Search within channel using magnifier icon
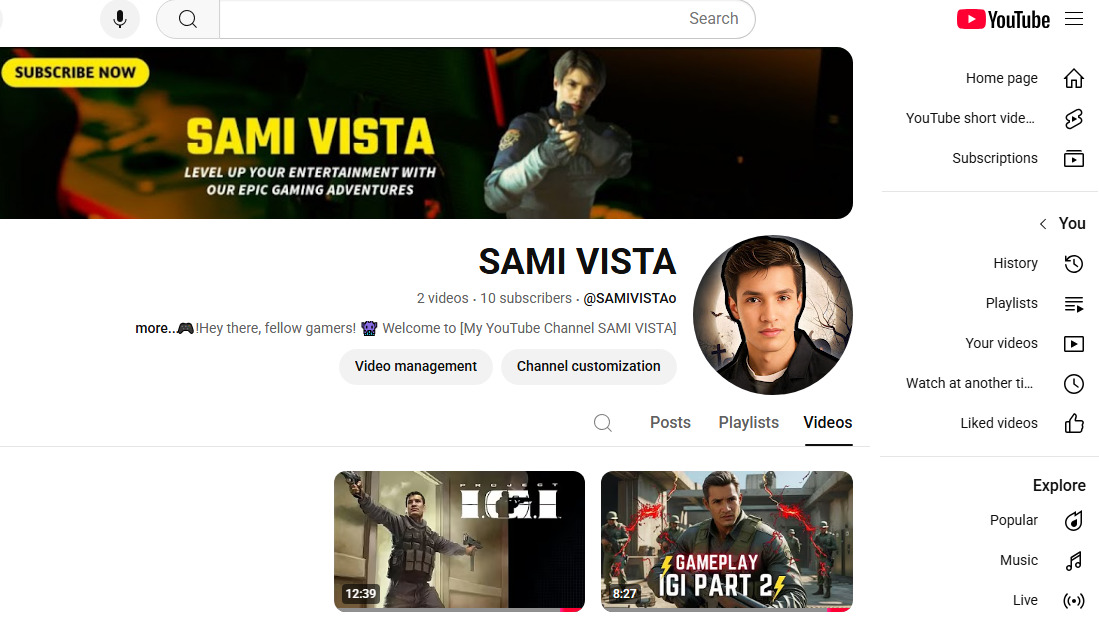The image size is (1099, 622). pos(603,423)
